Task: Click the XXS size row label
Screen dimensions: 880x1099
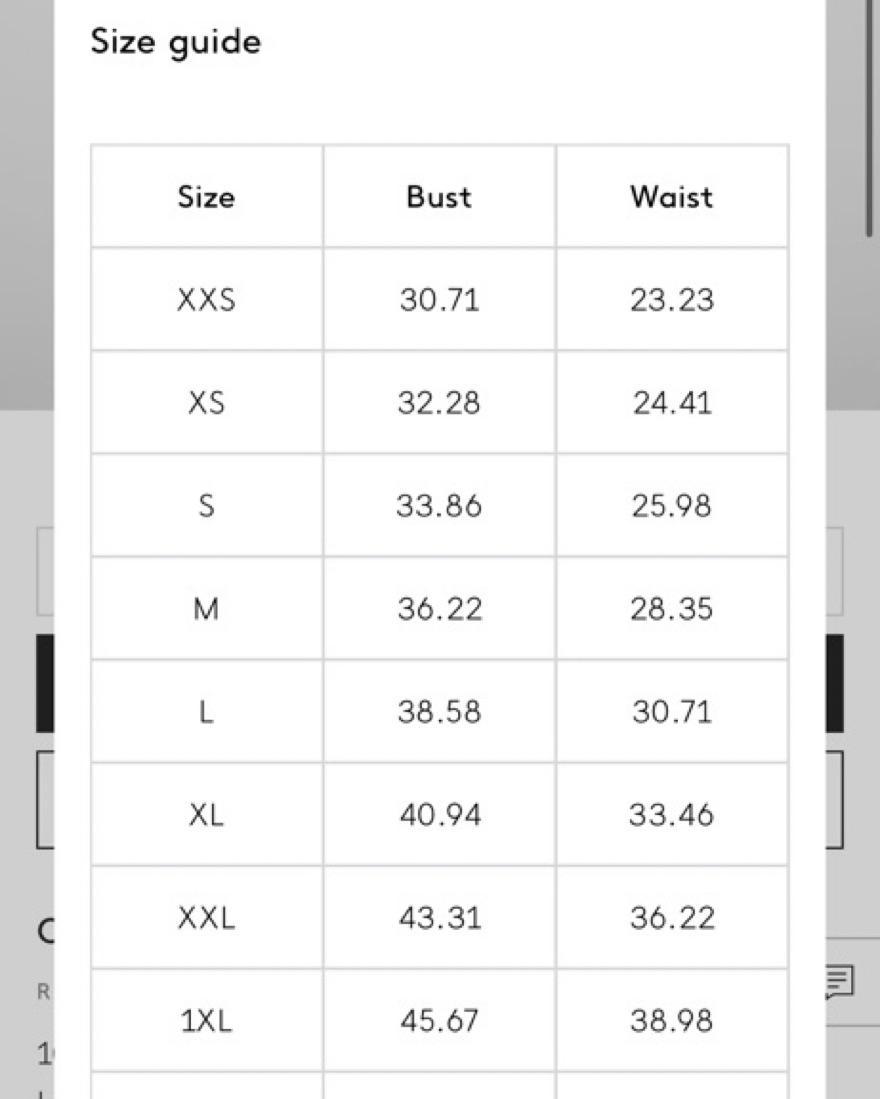Action: pyautogui.click(x=207, y=300)
